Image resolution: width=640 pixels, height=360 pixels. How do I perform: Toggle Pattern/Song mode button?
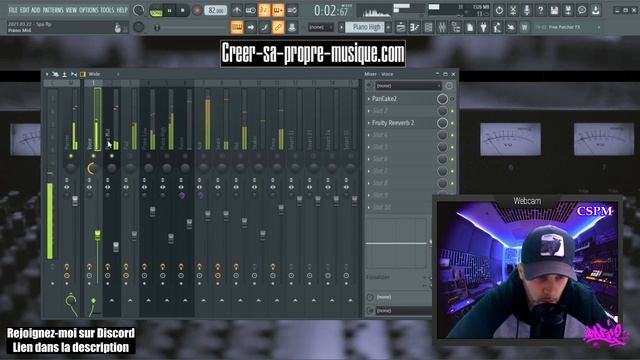(156, 10)
